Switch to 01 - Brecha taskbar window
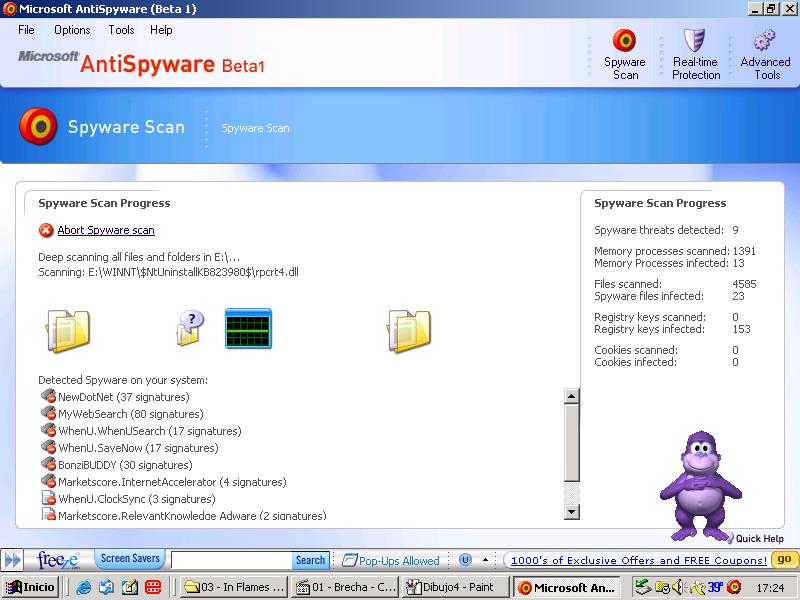This screenshot has width=800, height=600. click(345, 587)
